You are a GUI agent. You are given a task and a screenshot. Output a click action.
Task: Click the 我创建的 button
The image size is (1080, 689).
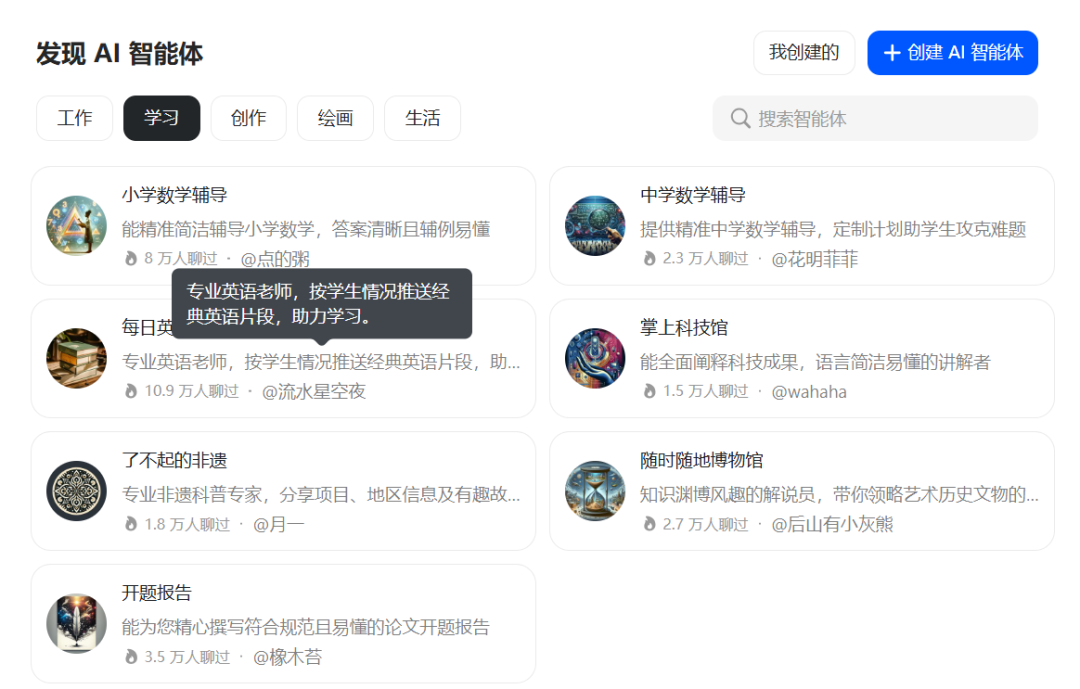(x=804, y=52)
